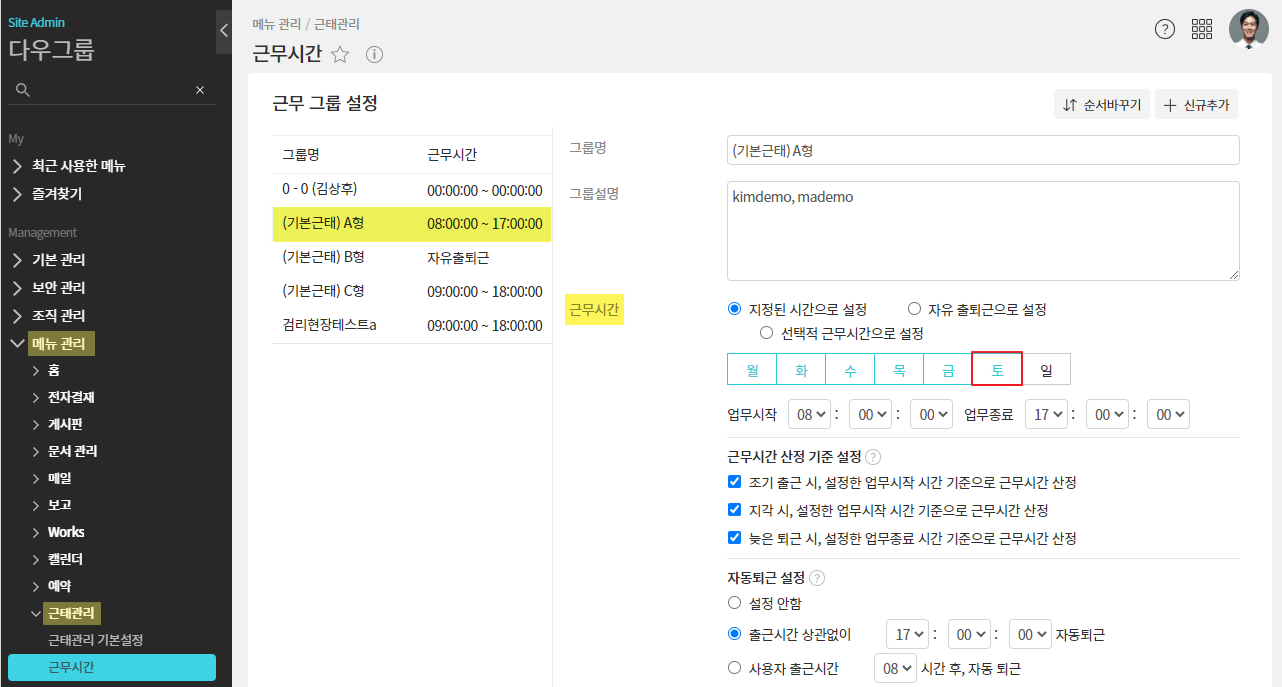
Task: Click the user profile avatar
Action: pos(1248,29)
